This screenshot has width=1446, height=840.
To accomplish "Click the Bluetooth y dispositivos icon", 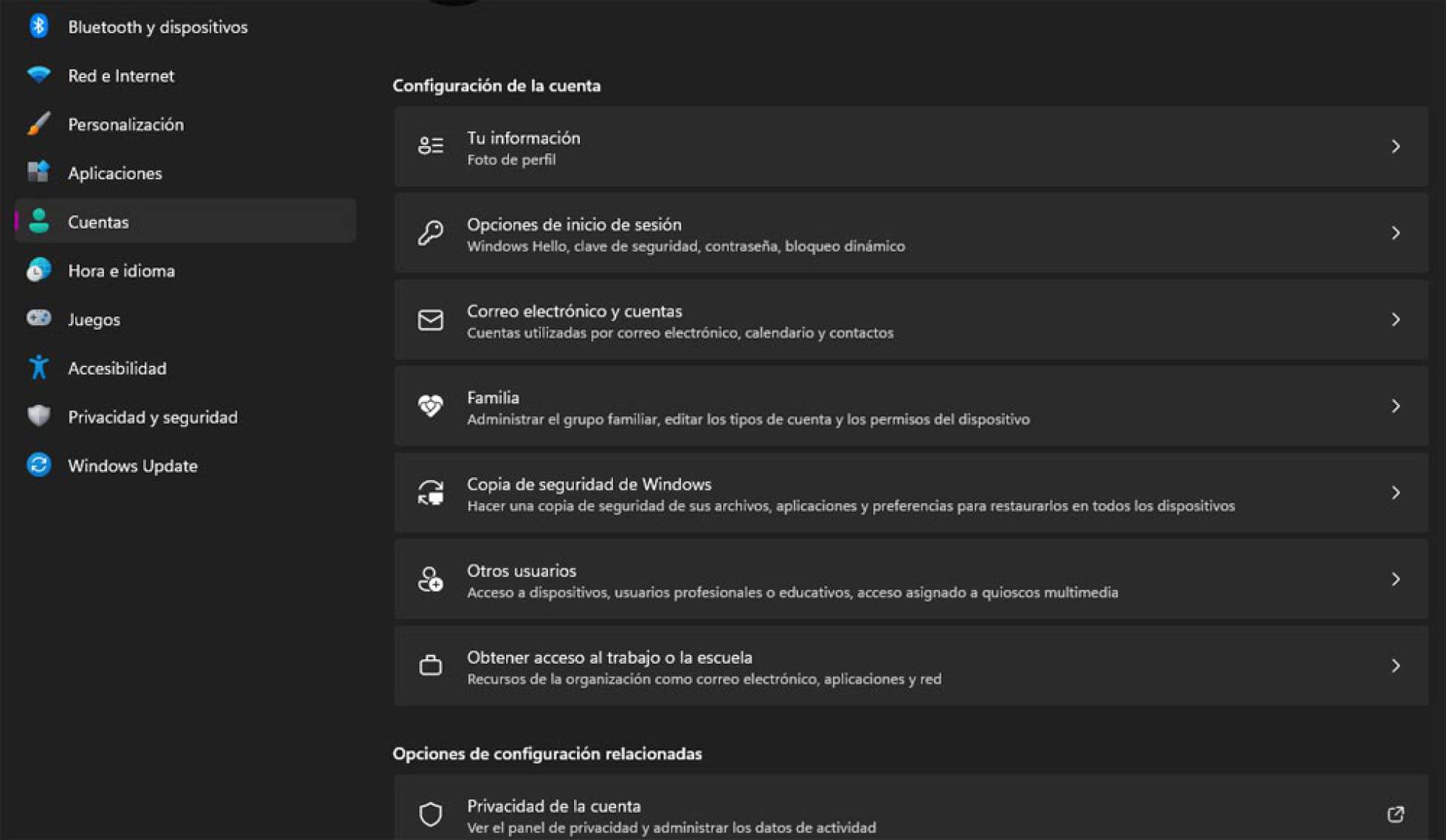I will click(x=38, y=27).
